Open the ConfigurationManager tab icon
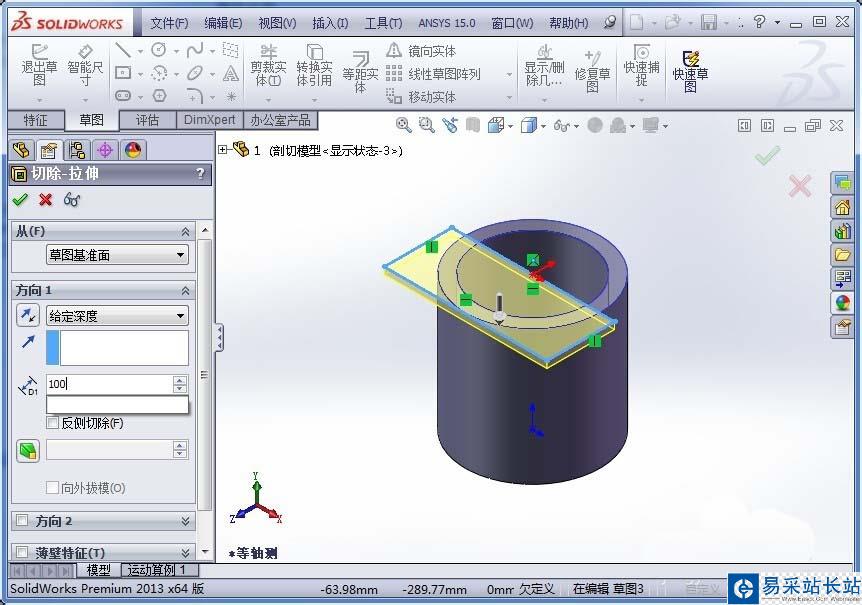Viewport: 862px width, 605px height. click(x=77, y=149)
